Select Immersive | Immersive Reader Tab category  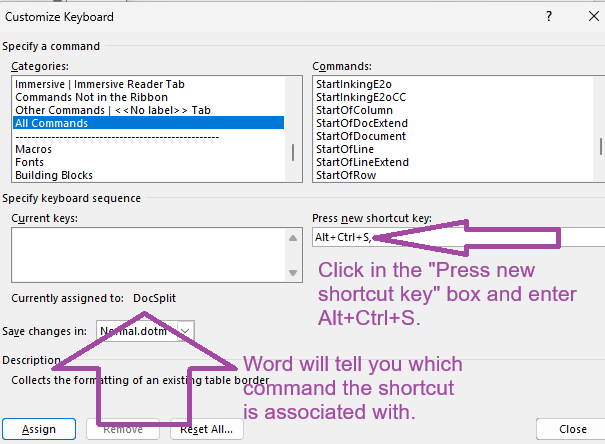tap(149, 84)
